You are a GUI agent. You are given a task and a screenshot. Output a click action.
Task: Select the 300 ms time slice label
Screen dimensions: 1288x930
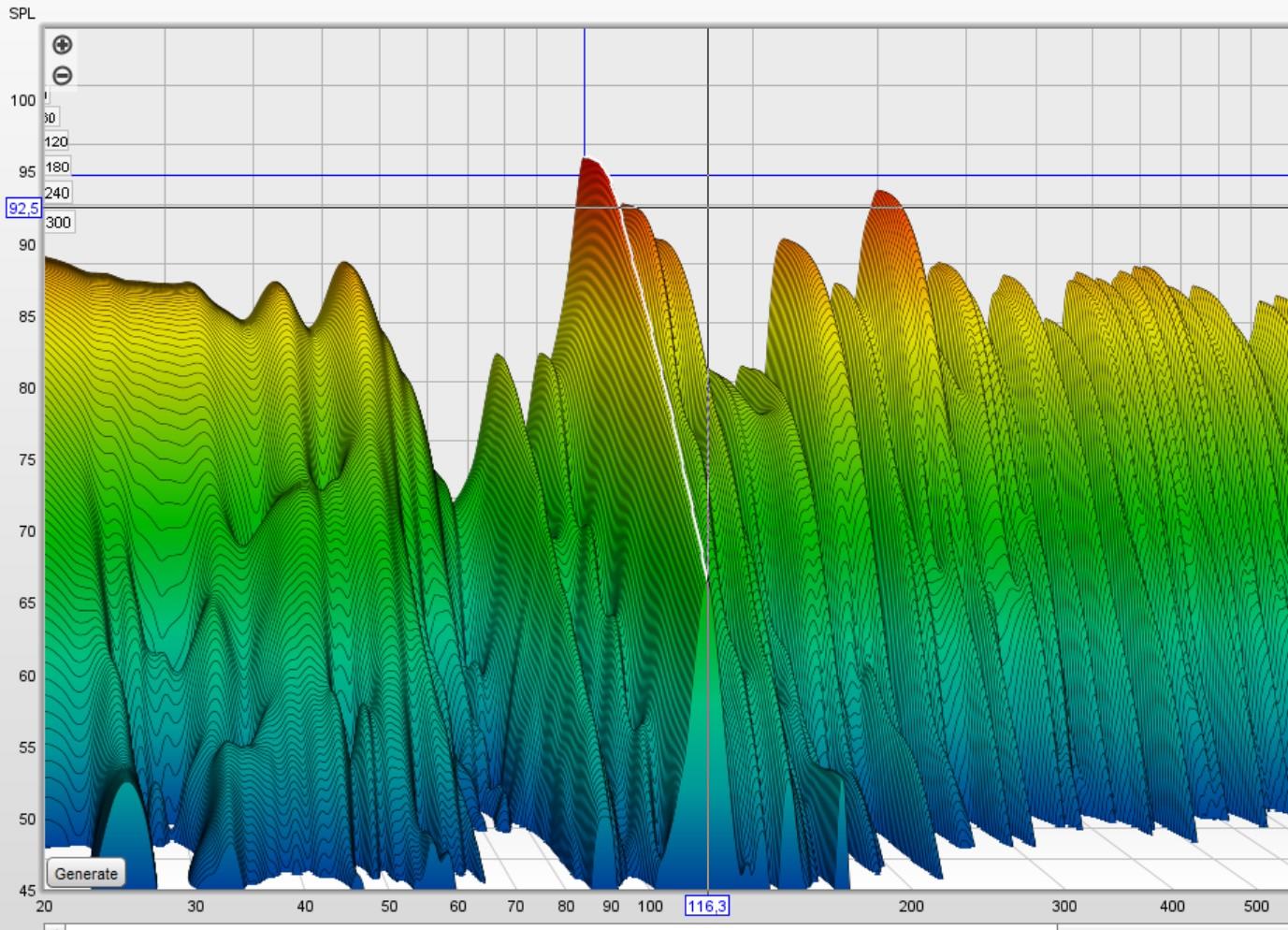pyautogui.click(x=58, y=223)
